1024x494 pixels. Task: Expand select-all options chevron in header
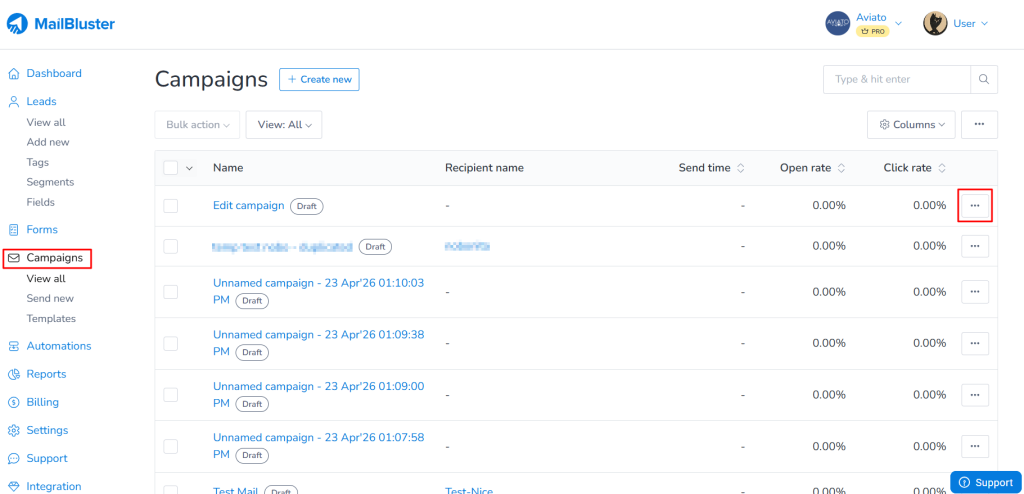pos(190,168)
